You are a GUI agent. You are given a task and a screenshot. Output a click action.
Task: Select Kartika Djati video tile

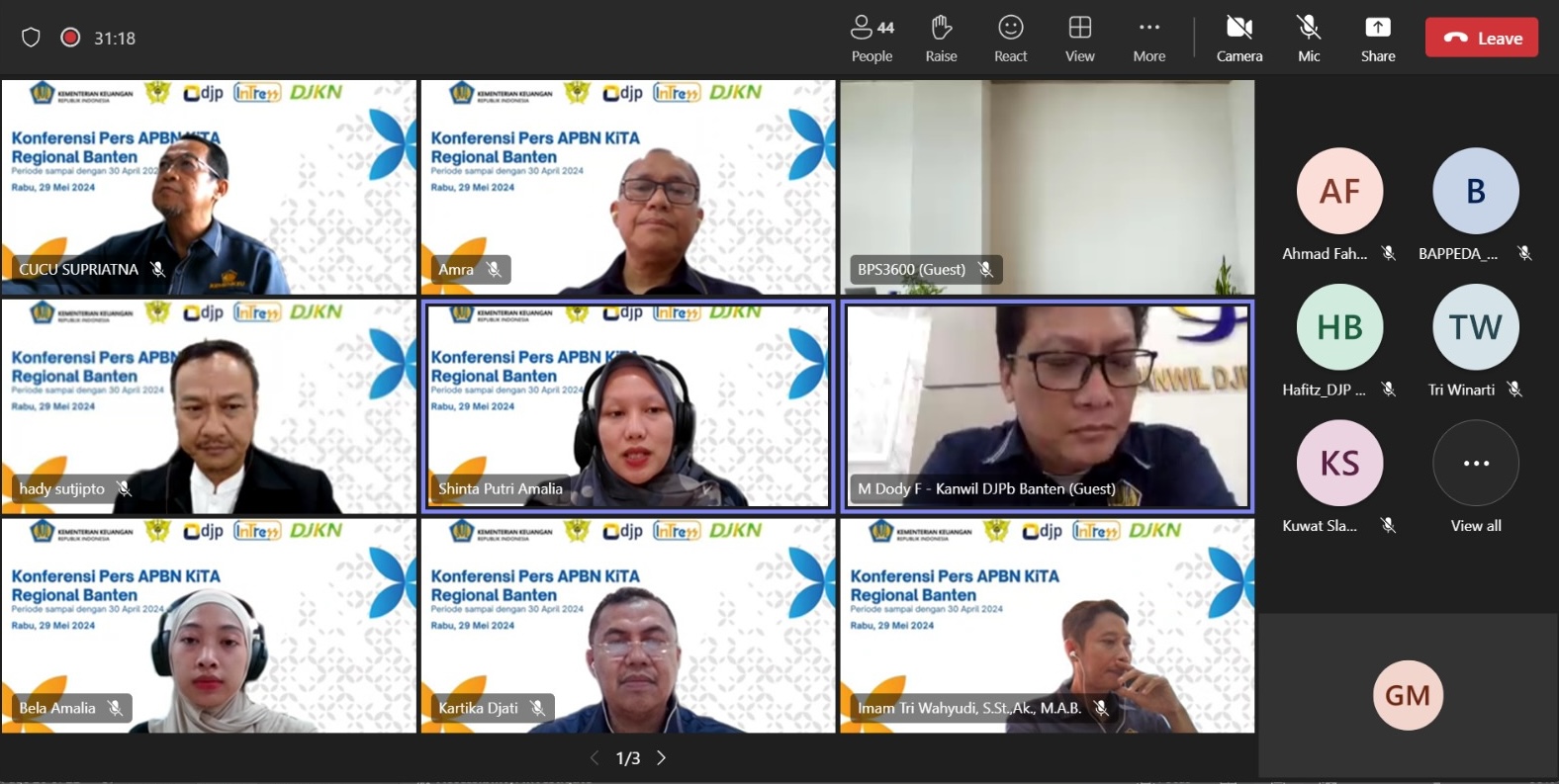(628, 626)
